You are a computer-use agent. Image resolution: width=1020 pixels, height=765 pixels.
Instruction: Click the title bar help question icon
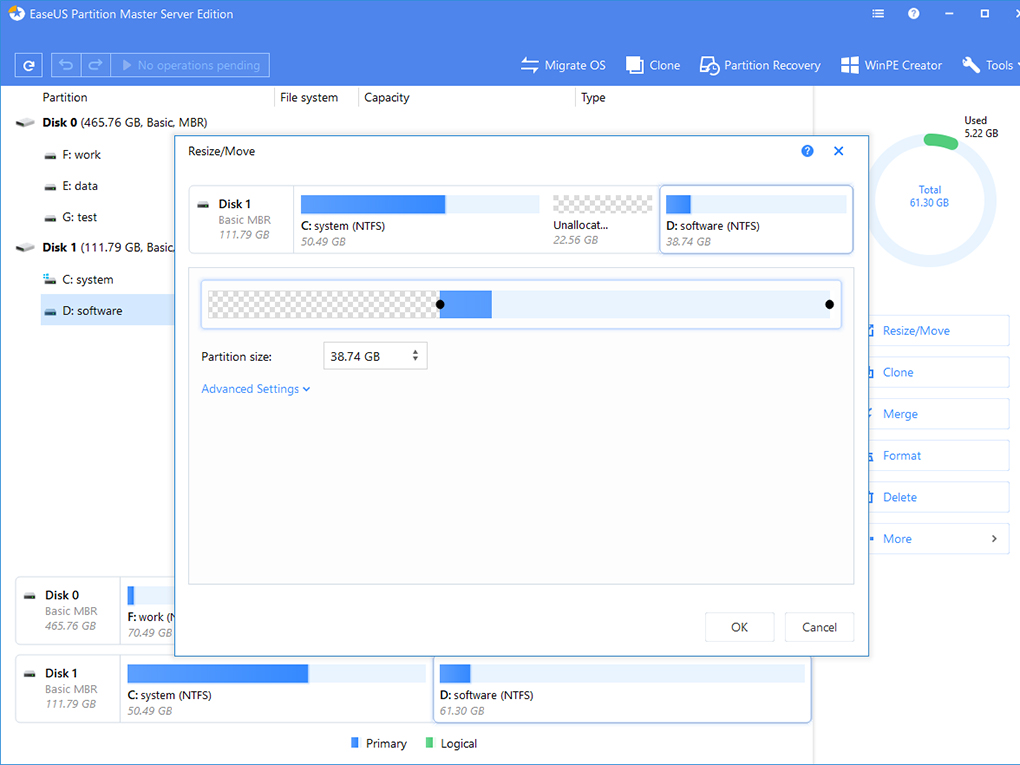[914, 14]
